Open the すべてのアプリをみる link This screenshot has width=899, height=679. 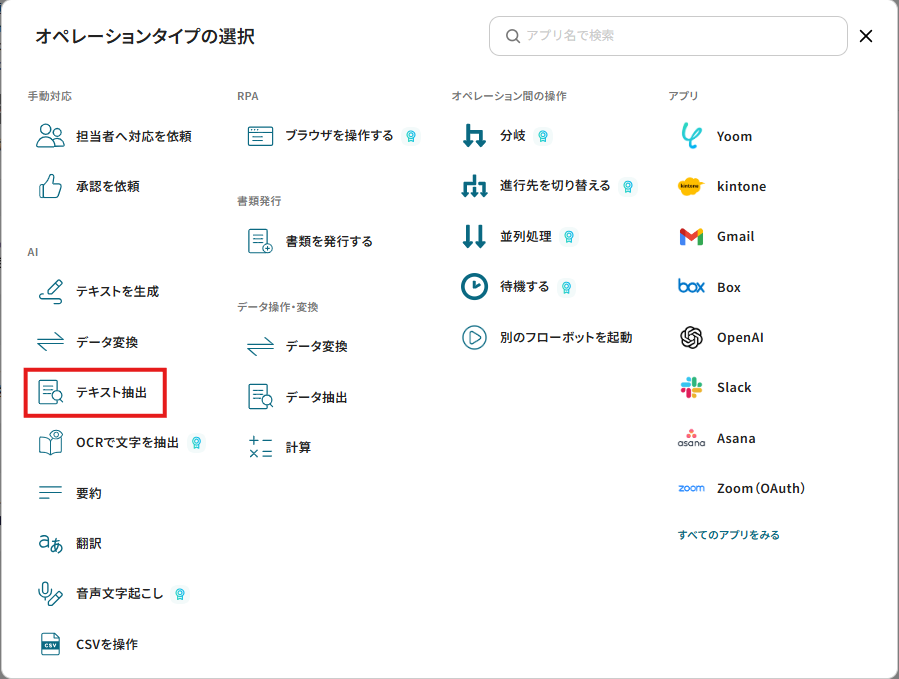pyautogui.click(x=728, y=535)
